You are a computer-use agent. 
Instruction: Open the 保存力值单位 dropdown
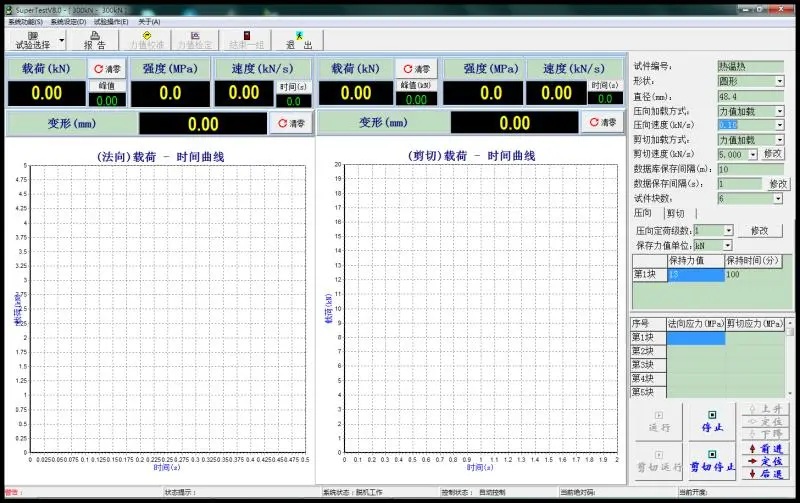[728, 245]
